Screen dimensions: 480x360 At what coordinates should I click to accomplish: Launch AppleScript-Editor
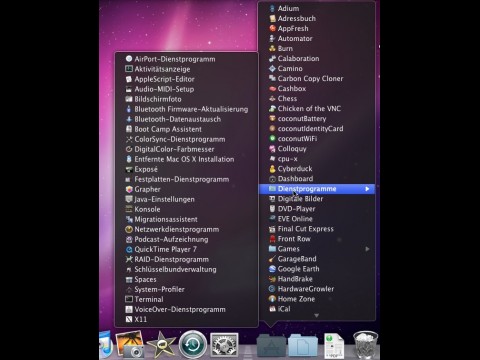(187, 79)
